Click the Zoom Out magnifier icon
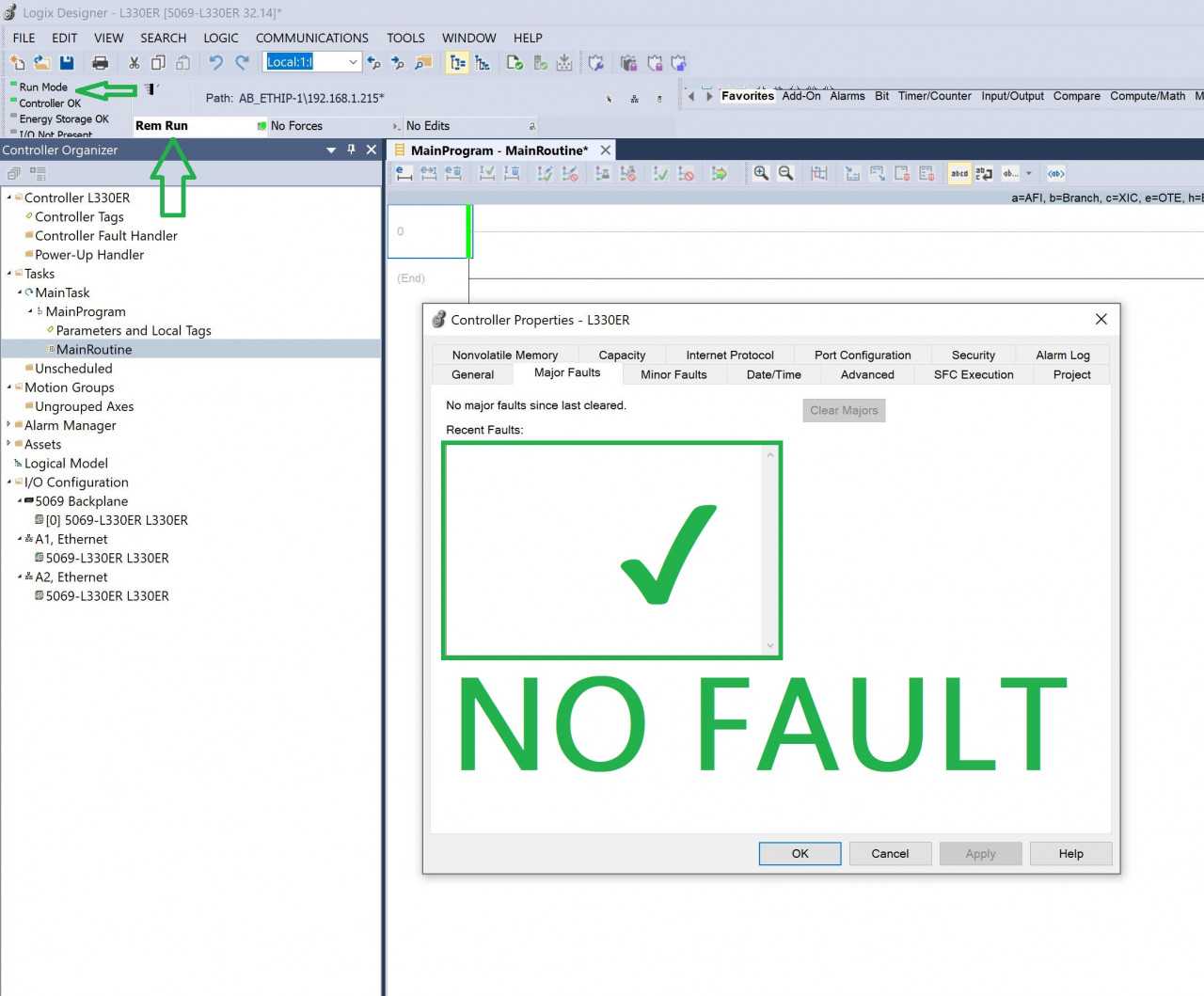Viewport: 1204px width, 996px height. (x=785, y=173)
